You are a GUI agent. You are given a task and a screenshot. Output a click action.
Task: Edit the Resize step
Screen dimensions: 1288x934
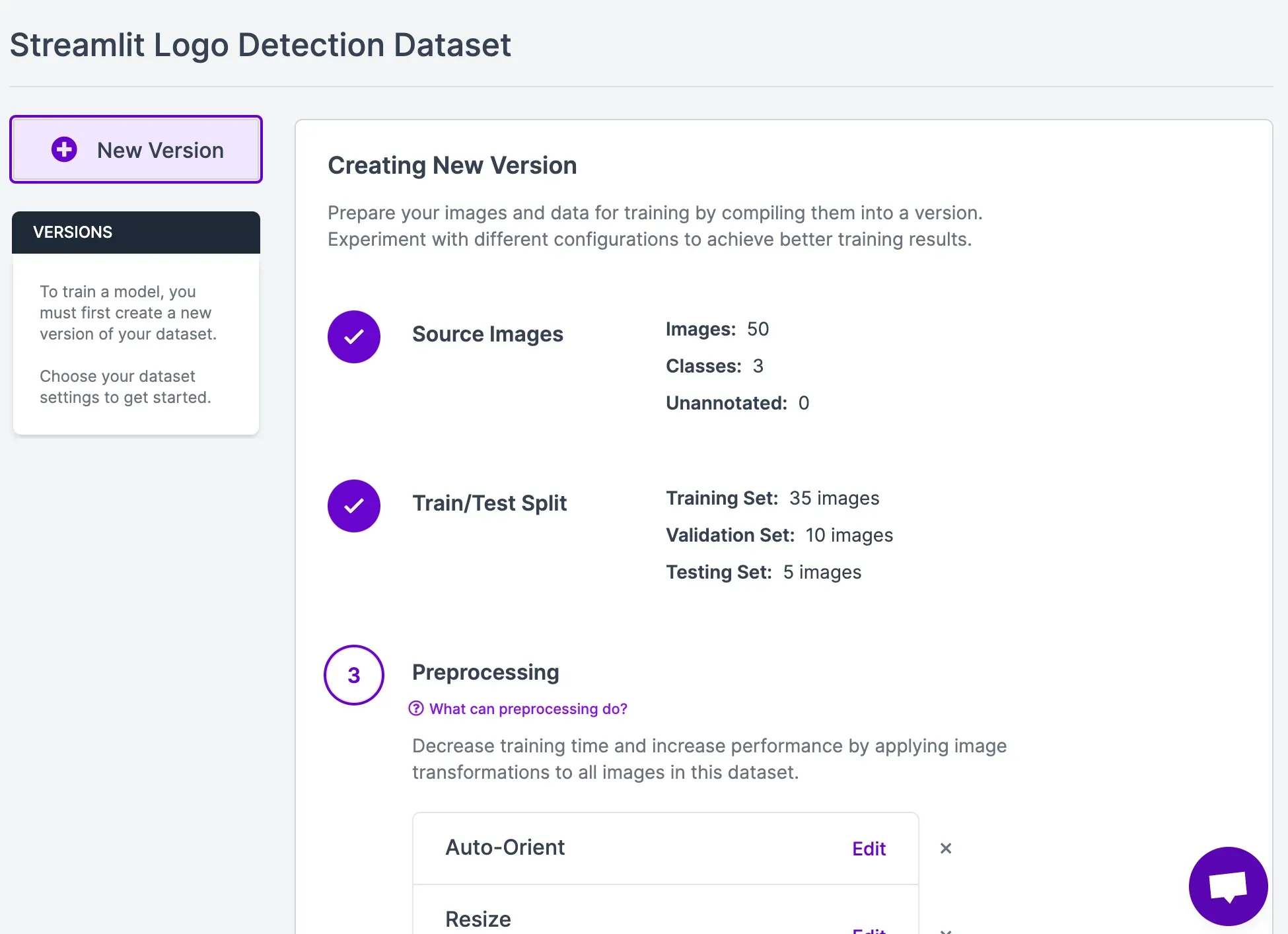click(x=869, y=930)
